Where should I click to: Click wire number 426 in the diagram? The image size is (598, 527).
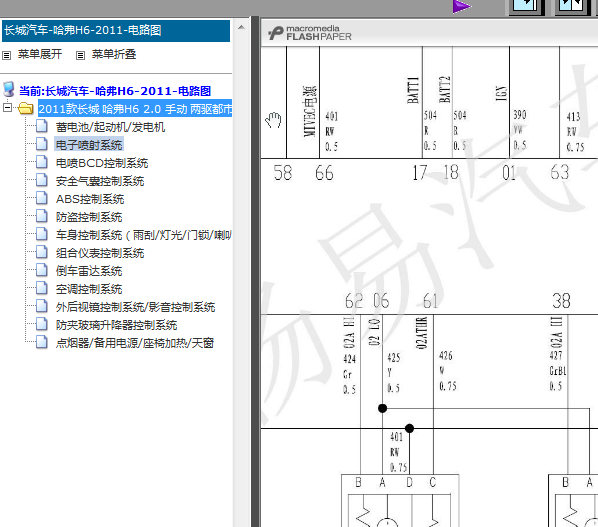[x=446, y=356]
